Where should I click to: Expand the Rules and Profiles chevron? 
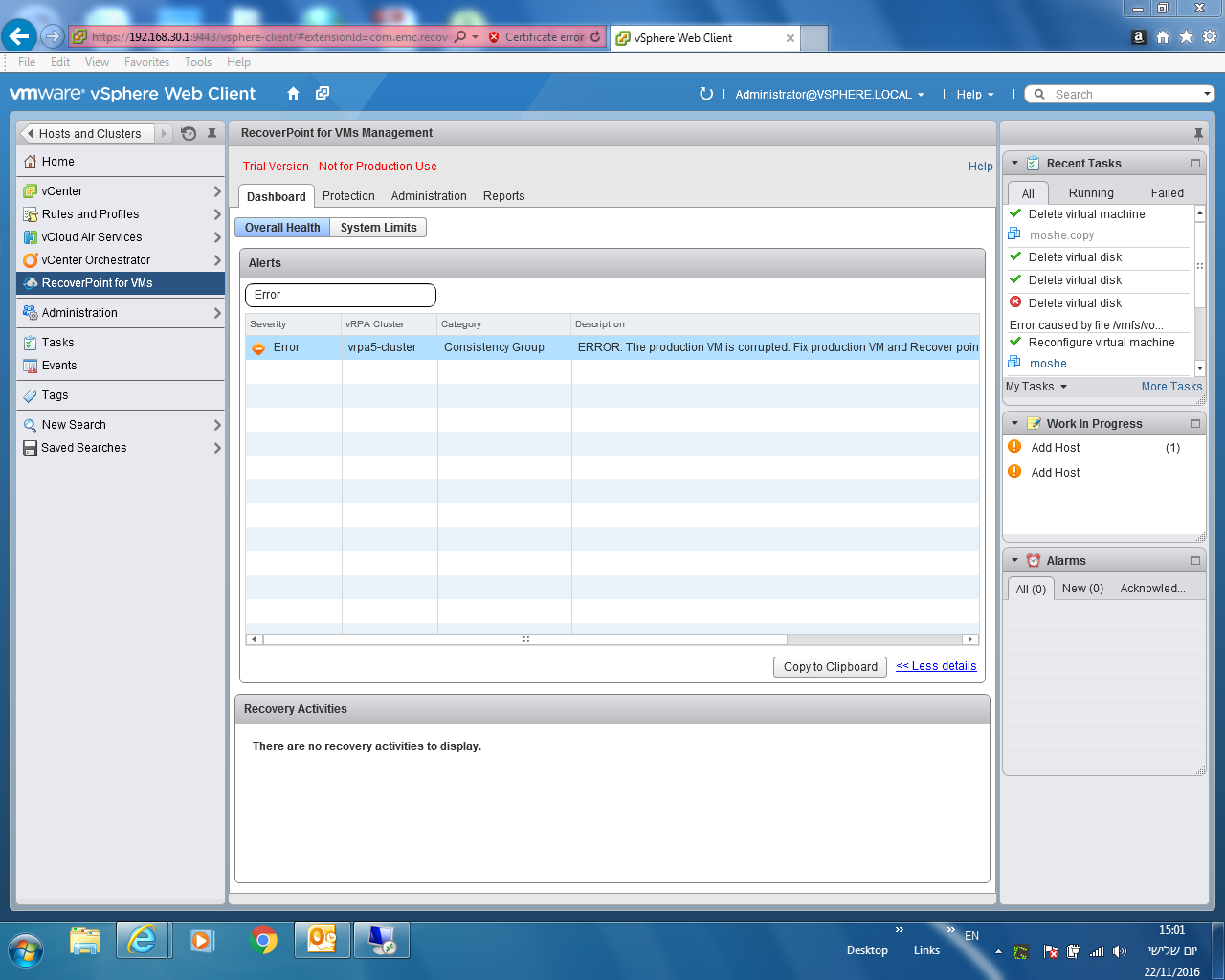[217, 214]
